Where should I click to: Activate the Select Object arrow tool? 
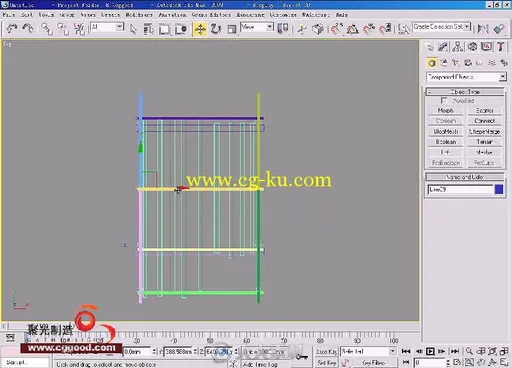133,29
